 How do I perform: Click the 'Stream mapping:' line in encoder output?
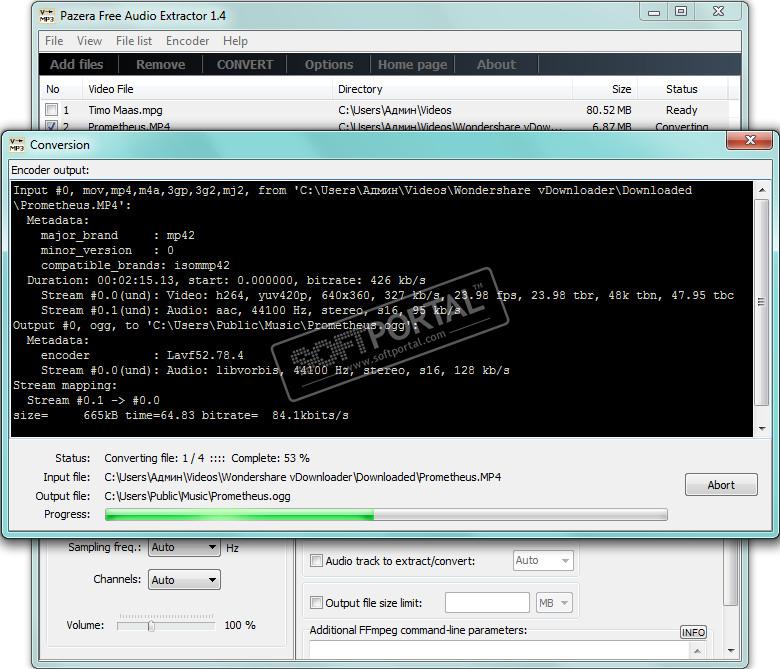coord(65,385)
